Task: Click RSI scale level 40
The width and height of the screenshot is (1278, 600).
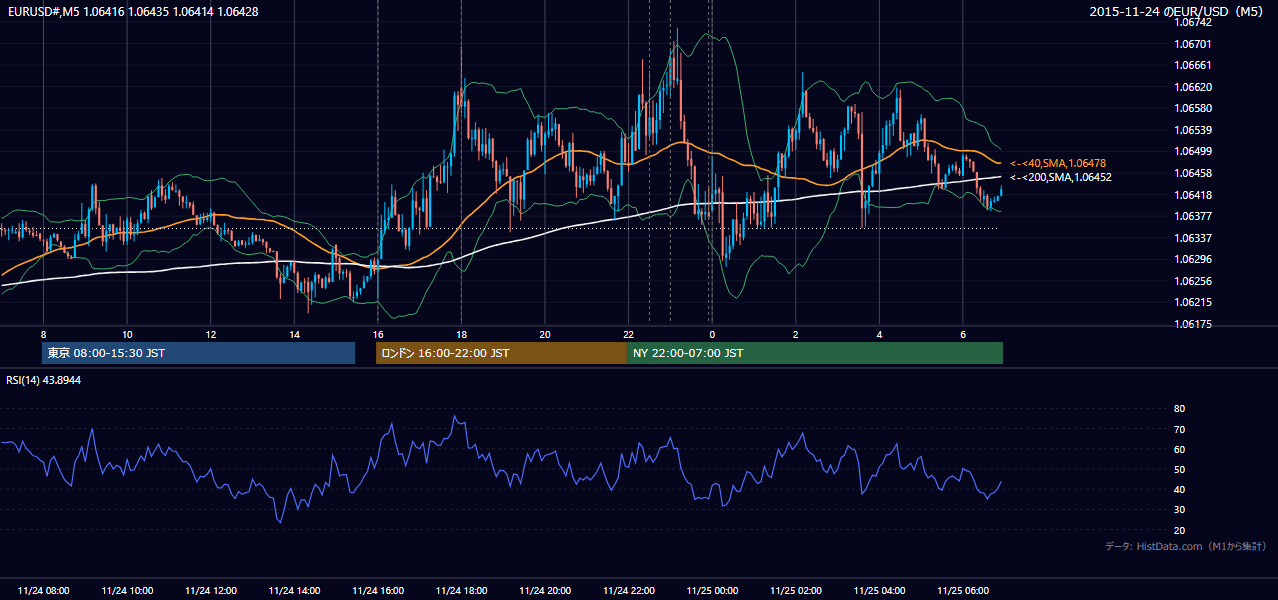Action: point(1179,489)
